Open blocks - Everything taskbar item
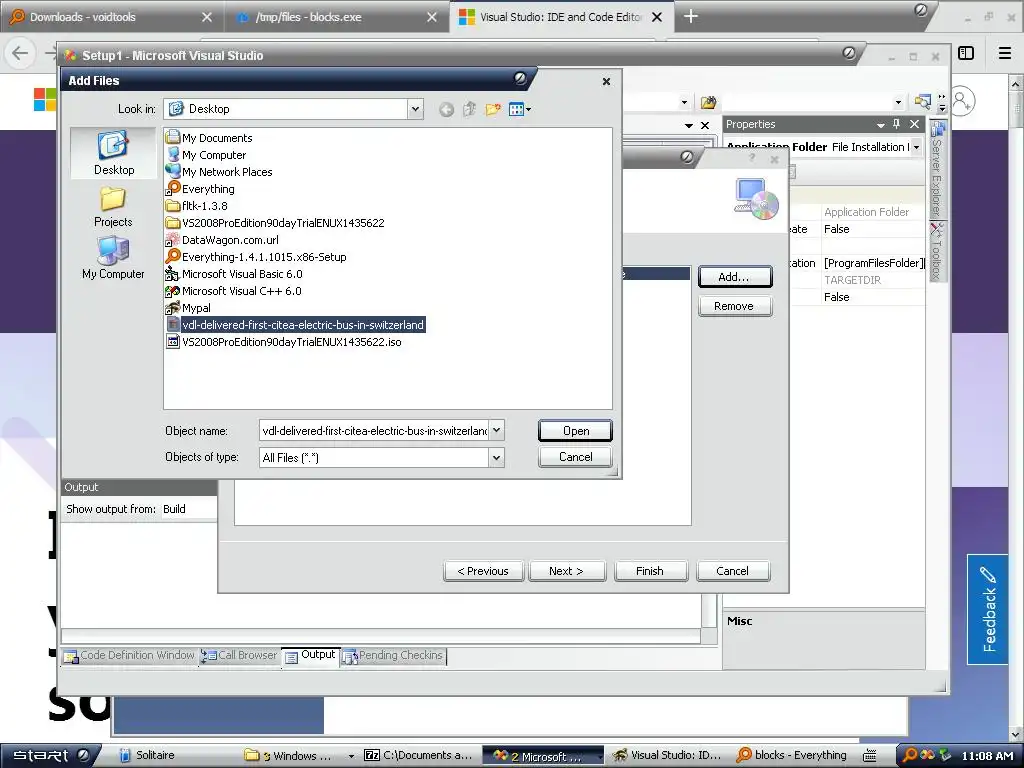 click(x=792, y=756)
